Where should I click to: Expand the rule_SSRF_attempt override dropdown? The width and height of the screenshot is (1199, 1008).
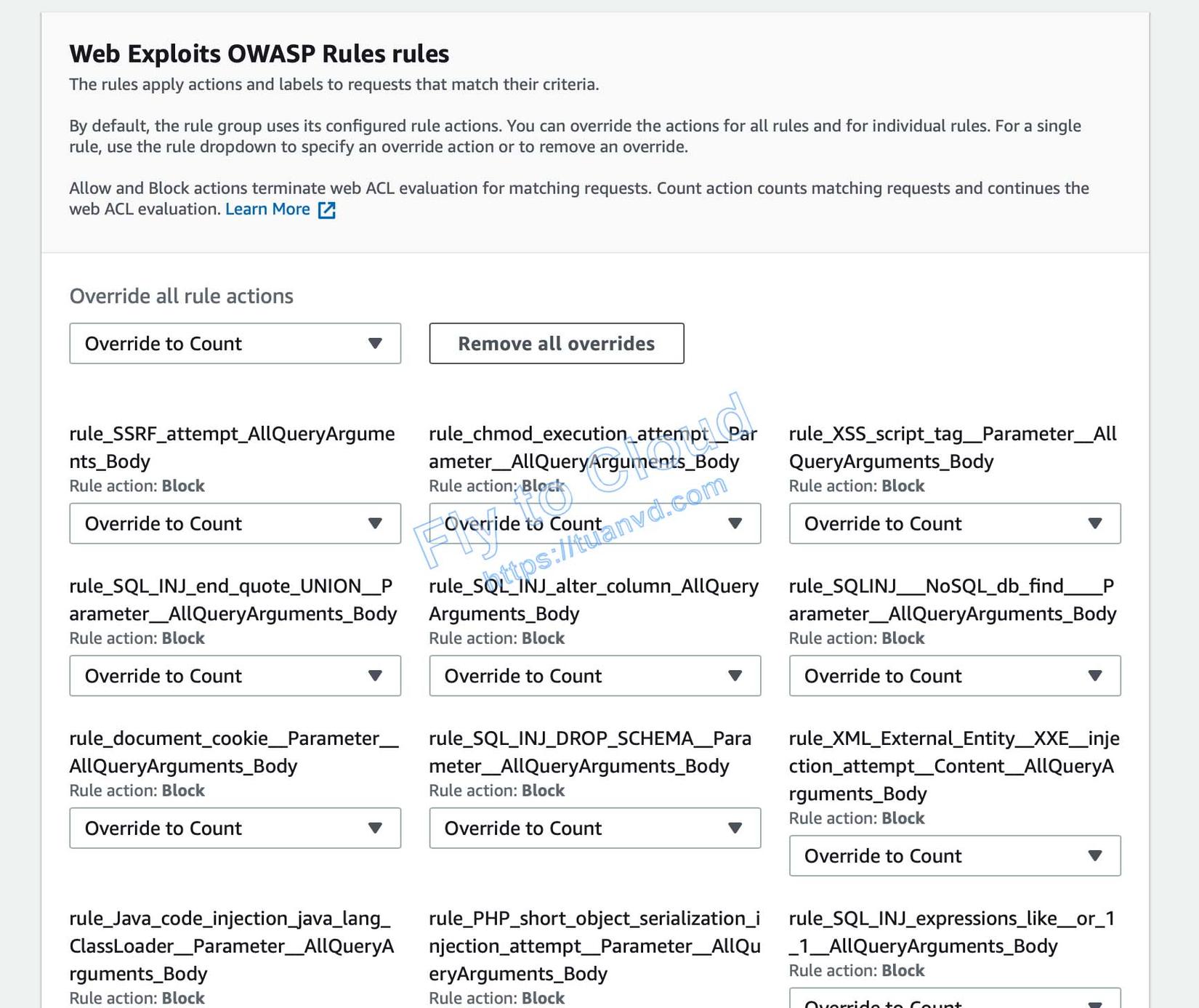point(235,523)
